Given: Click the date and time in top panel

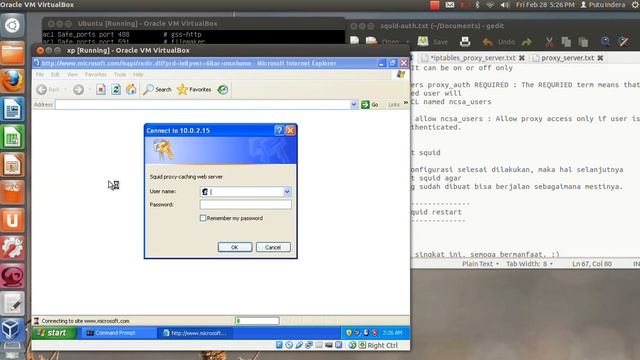Looking at the screenshot, I should [x=545, y=5].
